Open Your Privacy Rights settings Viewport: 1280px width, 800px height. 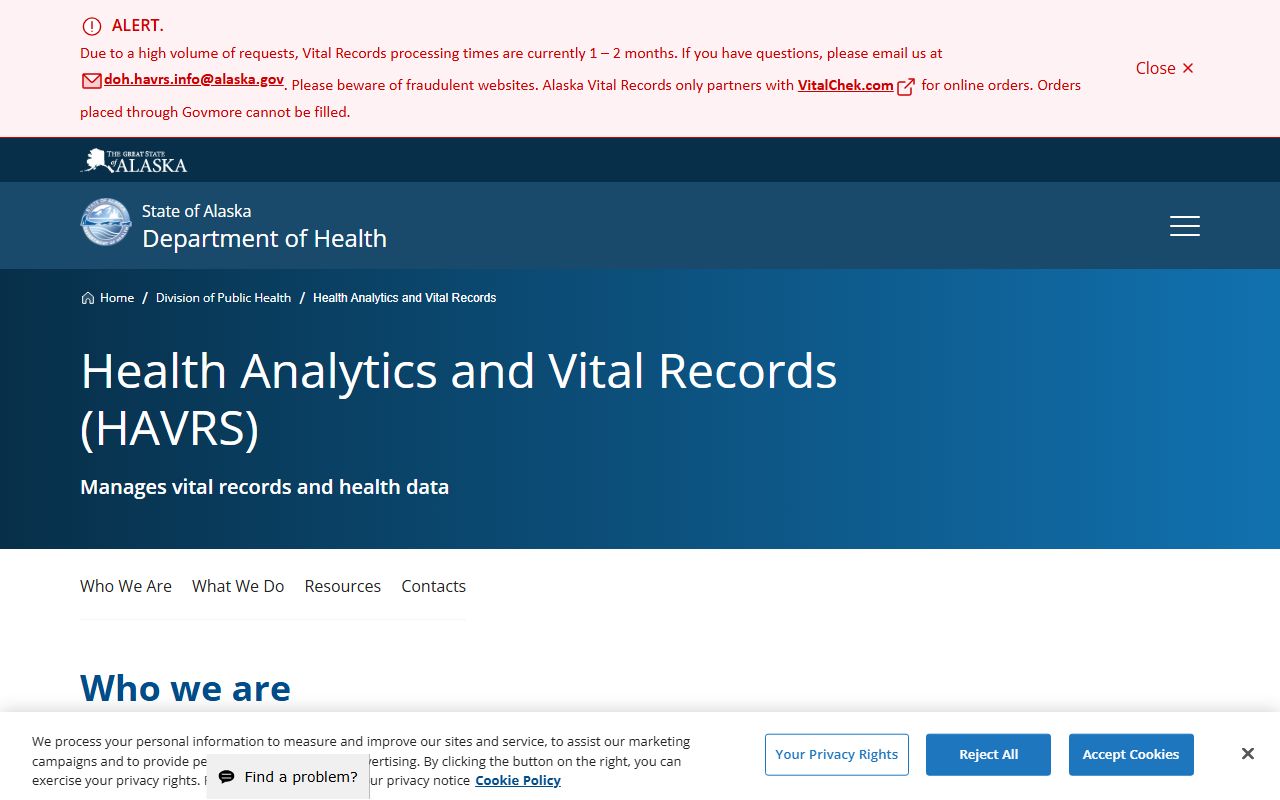point(836,754)
